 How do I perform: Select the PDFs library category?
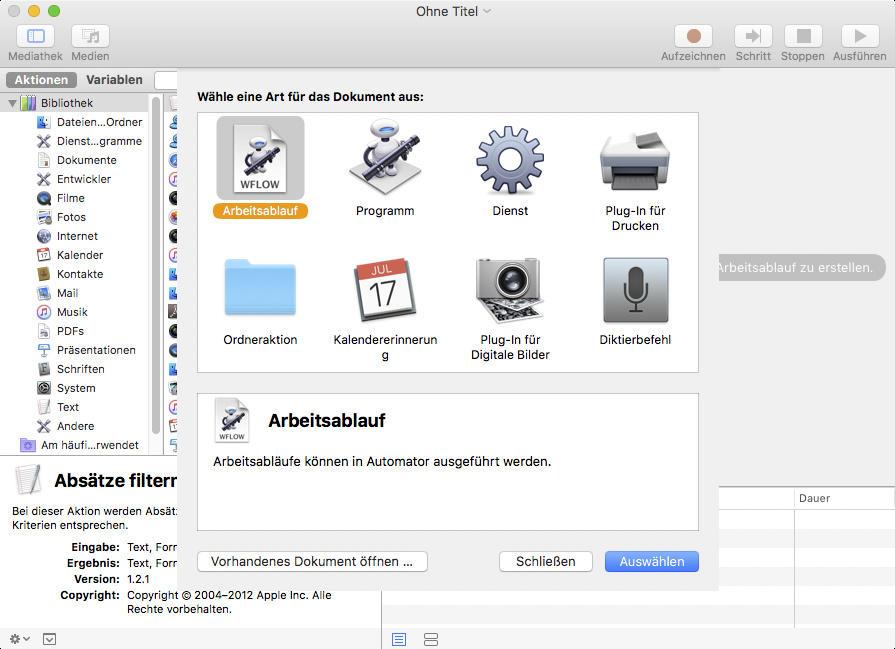tap(61, 330)
